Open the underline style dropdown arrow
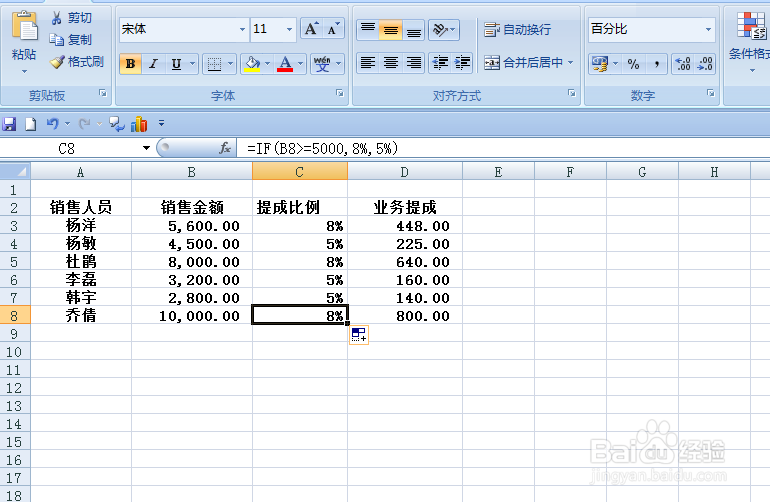 pos(192,64)
